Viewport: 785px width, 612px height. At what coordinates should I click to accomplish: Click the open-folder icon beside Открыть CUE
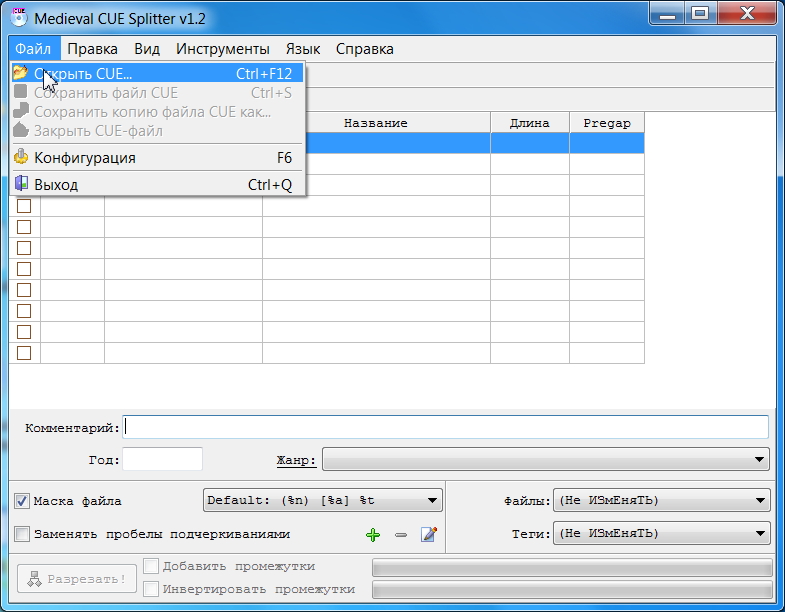coord(21,73)
